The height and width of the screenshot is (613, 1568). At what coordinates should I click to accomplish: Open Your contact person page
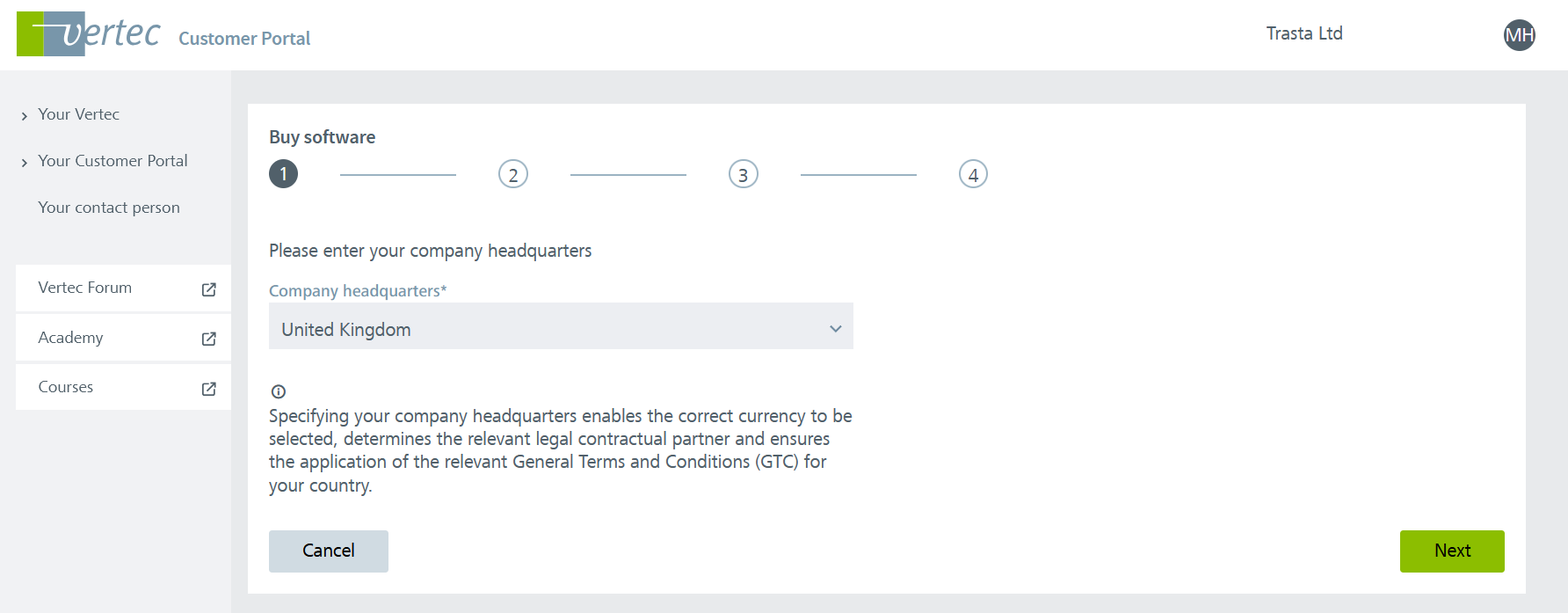(x=109, y=208)
